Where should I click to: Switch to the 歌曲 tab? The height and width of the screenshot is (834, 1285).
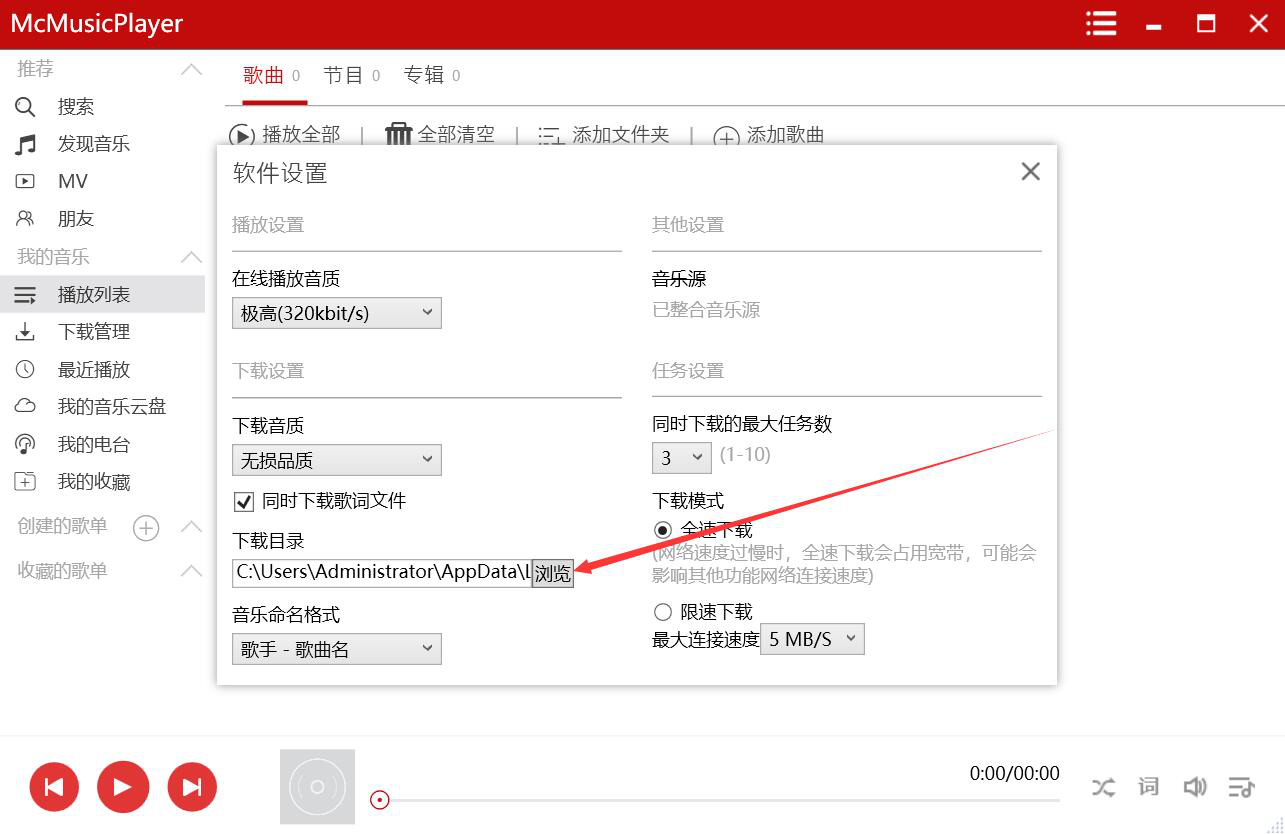[x=272, y=76]
